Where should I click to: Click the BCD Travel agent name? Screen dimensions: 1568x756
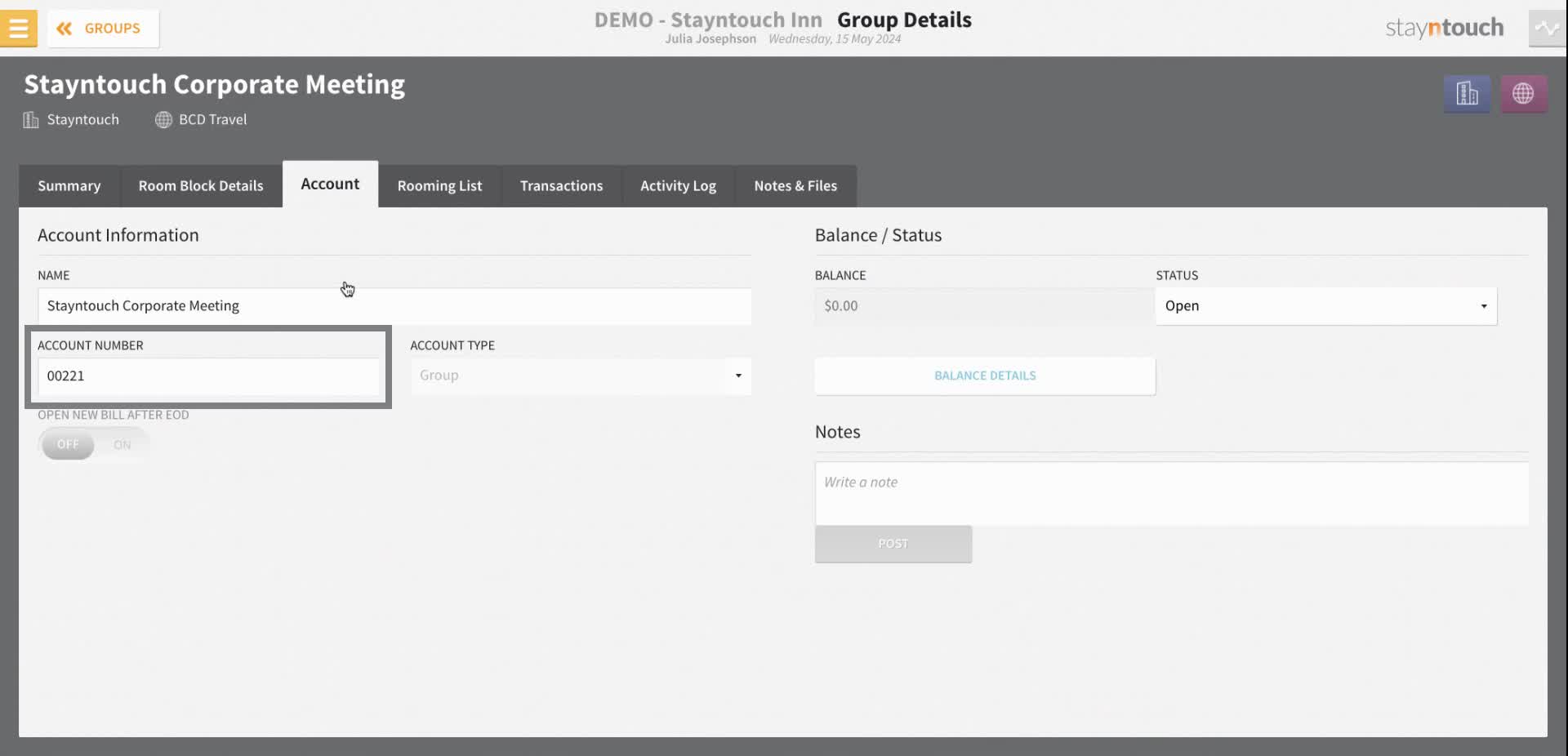click(212, 120)
